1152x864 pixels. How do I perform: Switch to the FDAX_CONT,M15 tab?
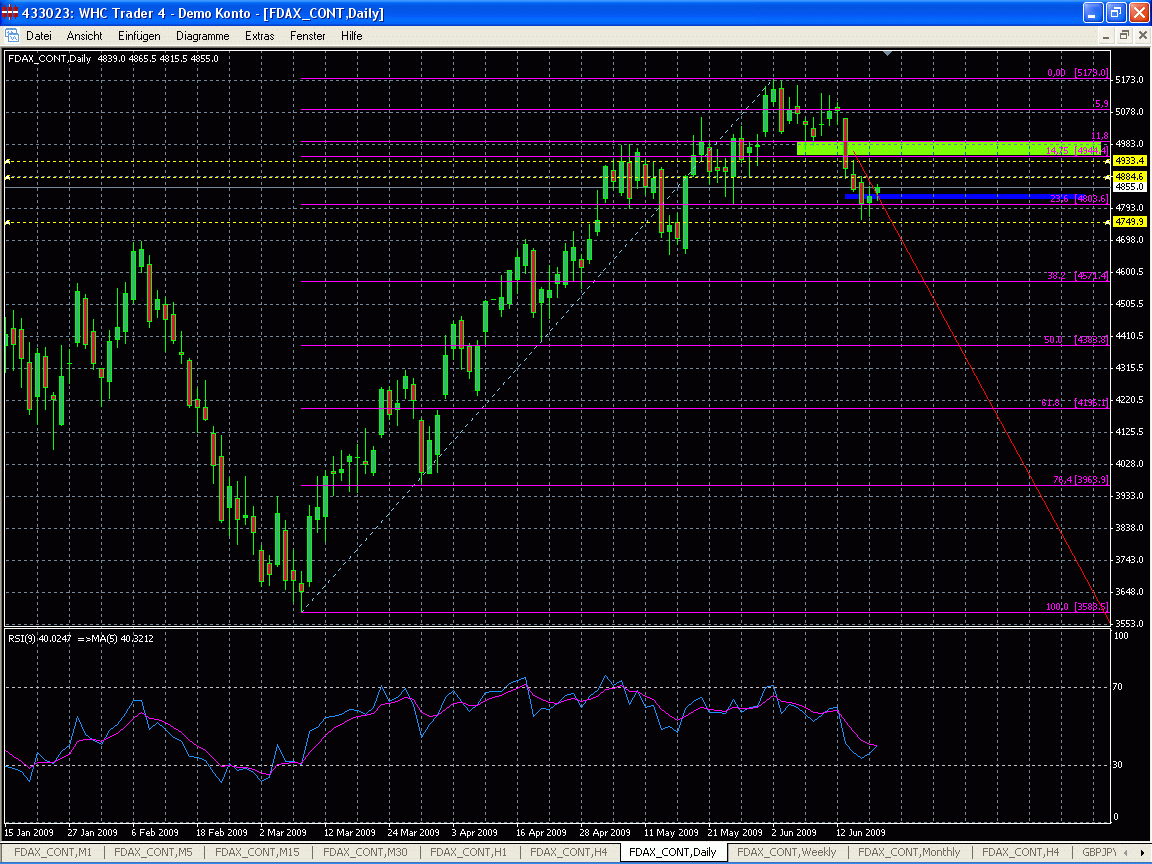point(259,852)
